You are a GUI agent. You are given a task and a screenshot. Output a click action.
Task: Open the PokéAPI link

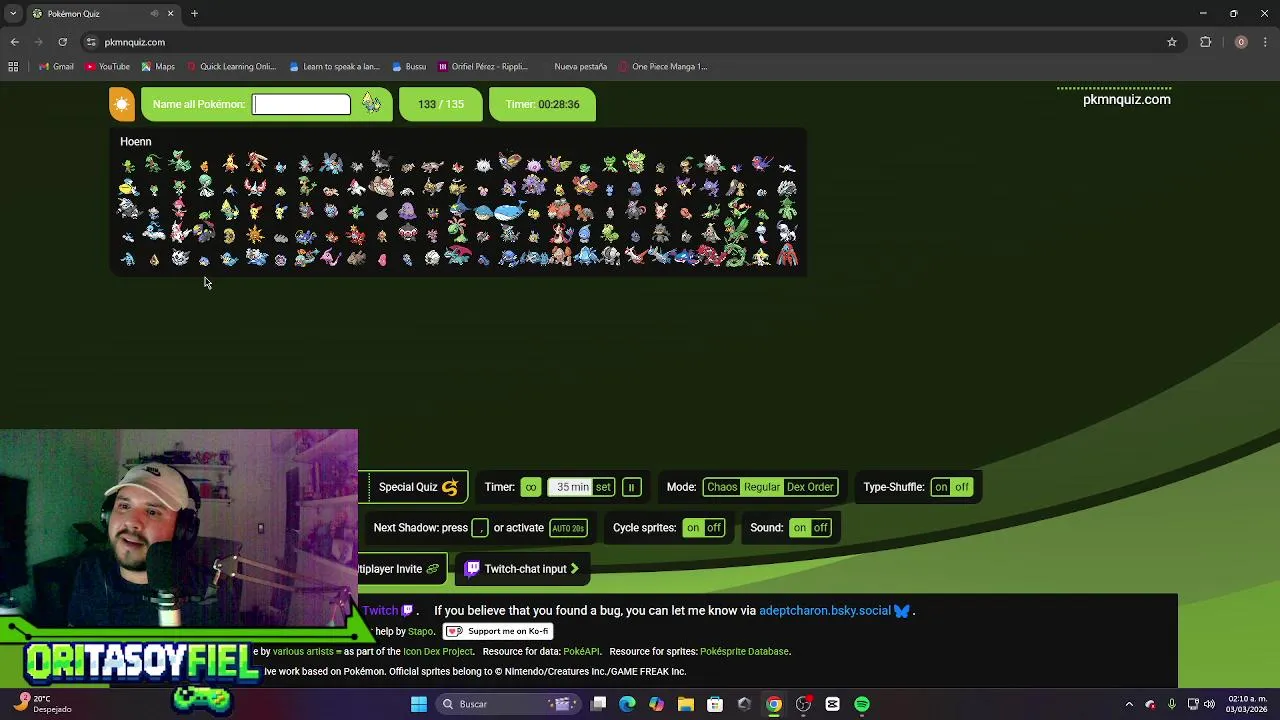click(x=581, y=651)
